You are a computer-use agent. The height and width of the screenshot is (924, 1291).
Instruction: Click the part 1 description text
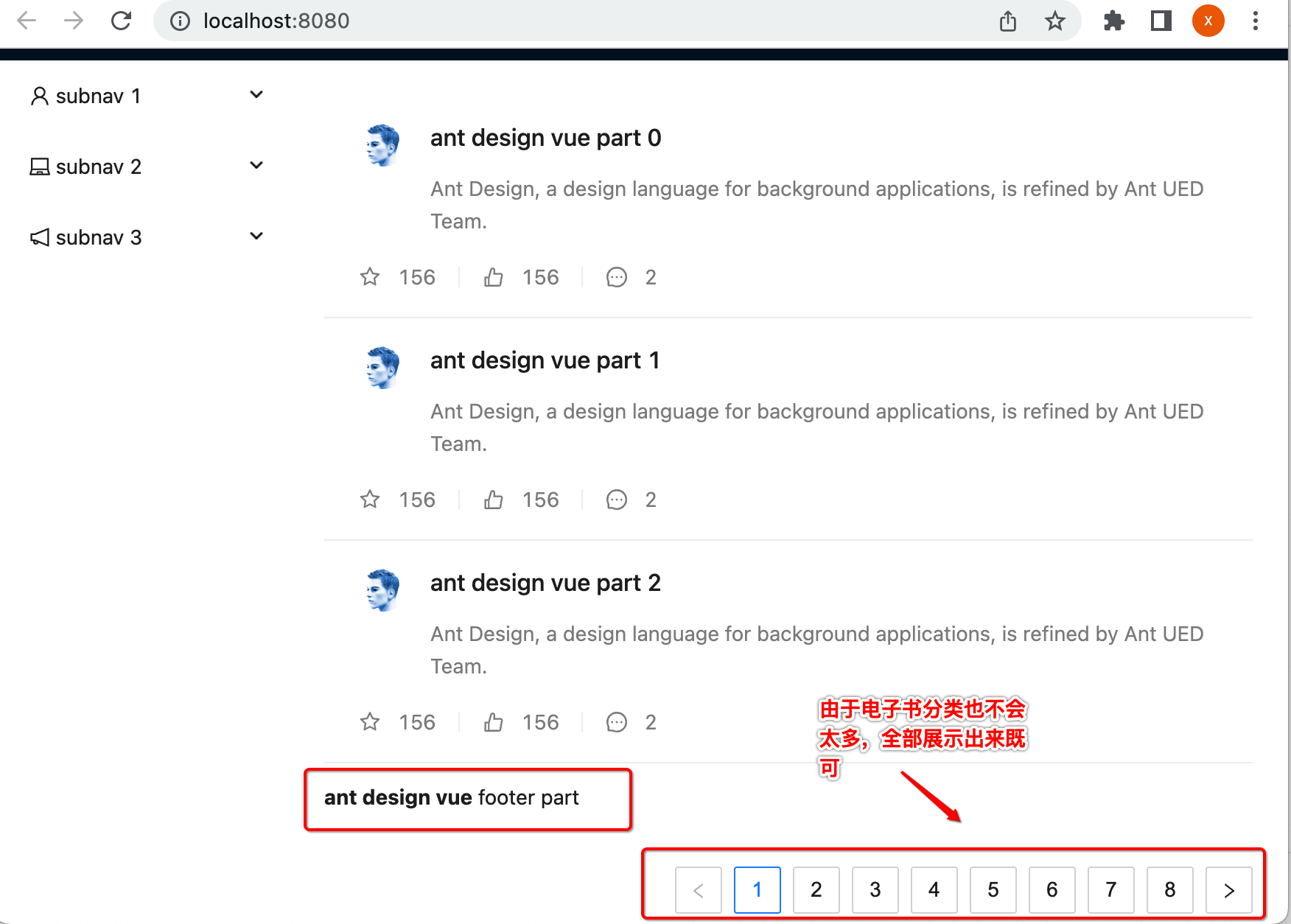click(816, 427)
